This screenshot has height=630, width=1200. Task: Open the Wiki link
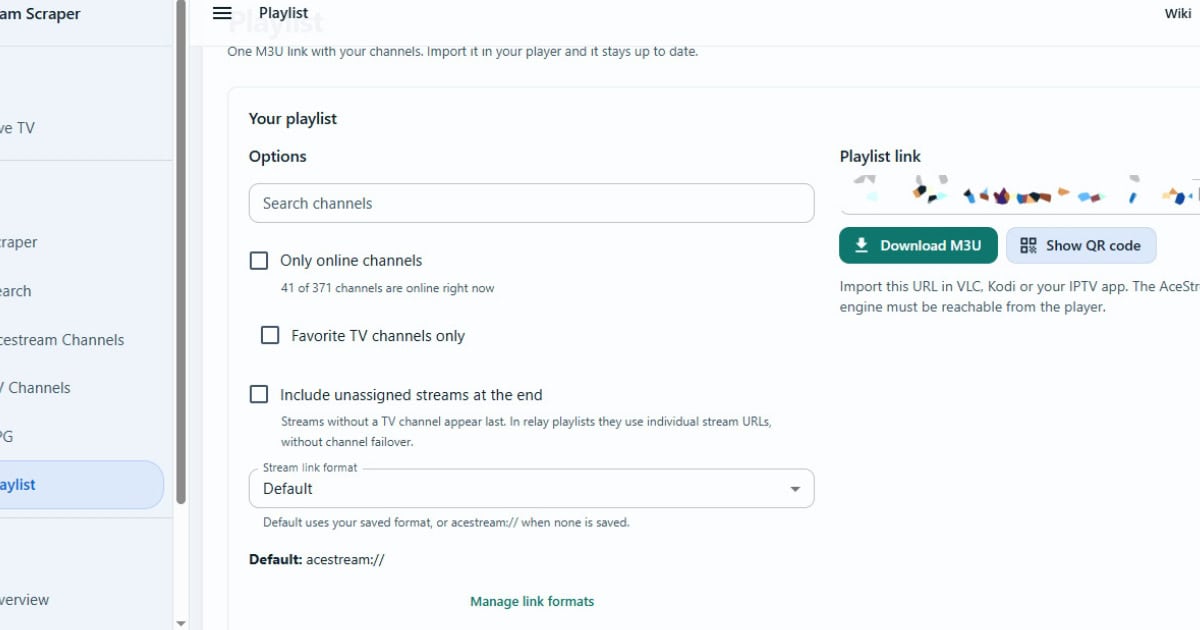(1178, 13)
